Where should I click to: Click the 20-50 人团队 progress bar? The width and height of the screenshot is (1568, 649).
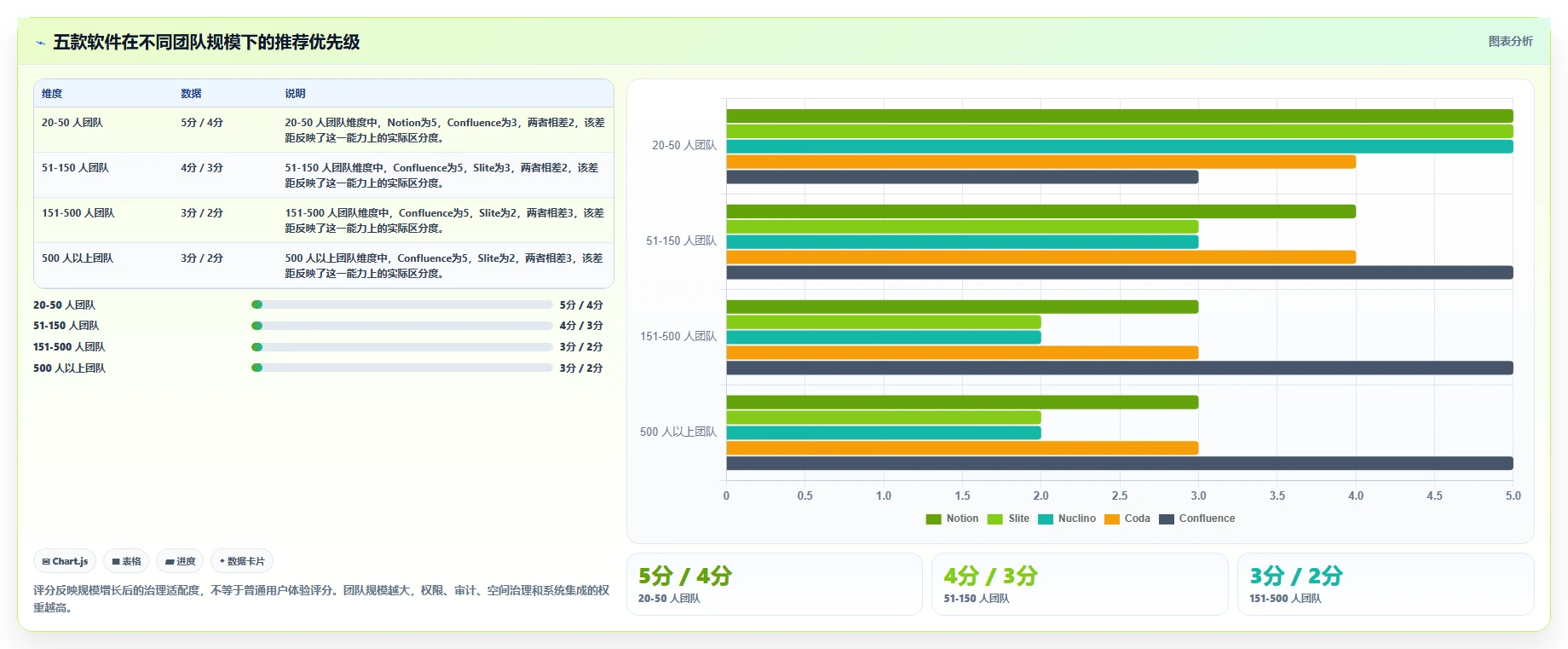(402, 304)
